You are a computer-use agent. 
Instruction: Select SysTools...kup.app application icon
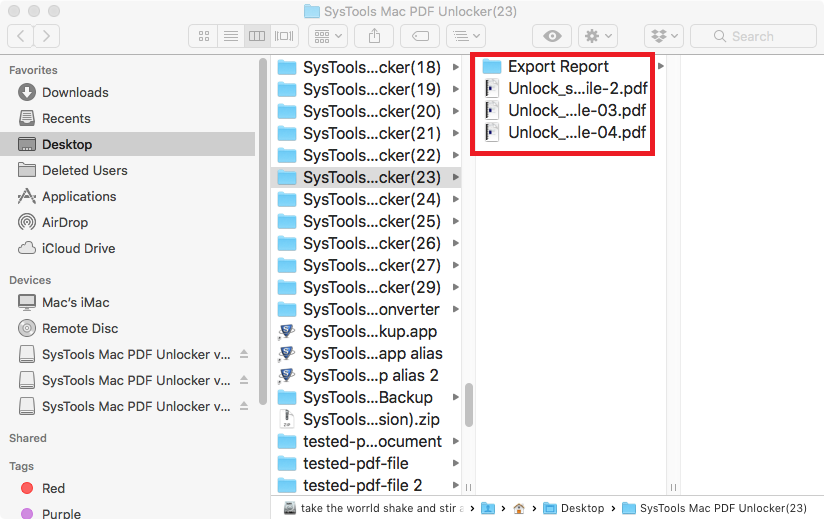pyautogui.click(x=286, y=331)
